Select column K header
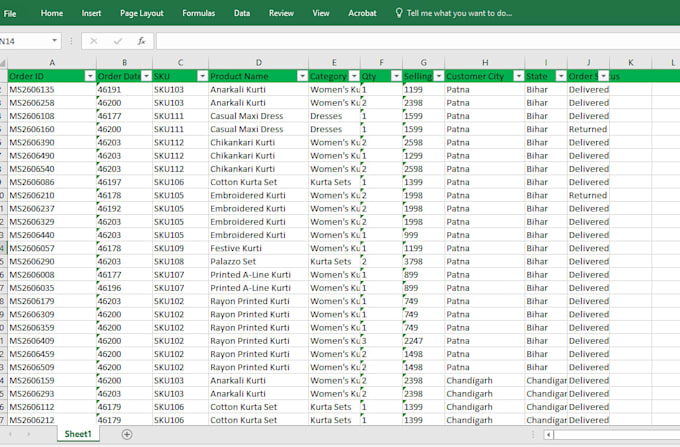The height and width of the screenshot is (447, 680). click(631, 63)
